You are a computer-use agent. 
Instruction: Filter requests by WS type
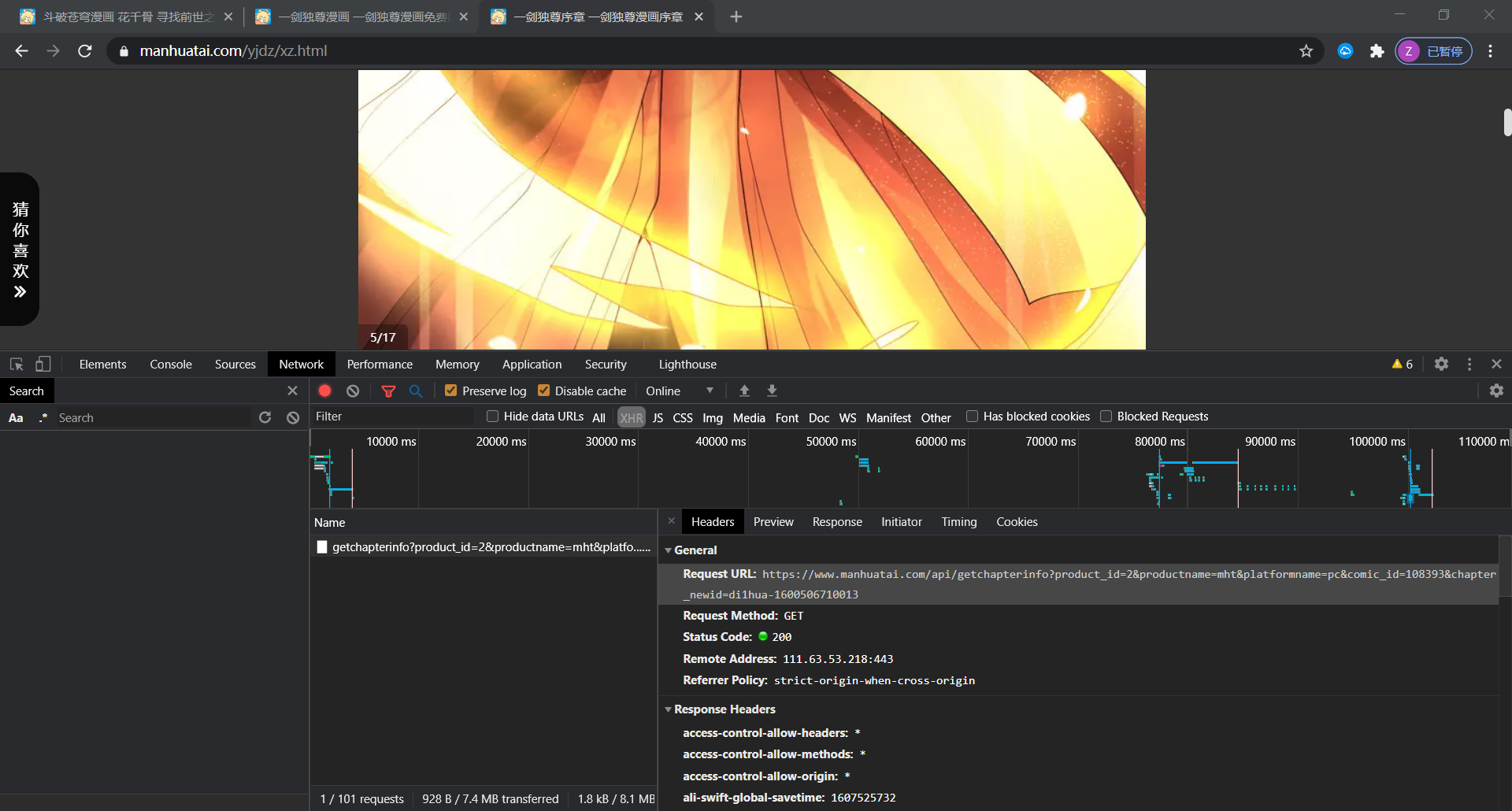click(x=847, y=417)
